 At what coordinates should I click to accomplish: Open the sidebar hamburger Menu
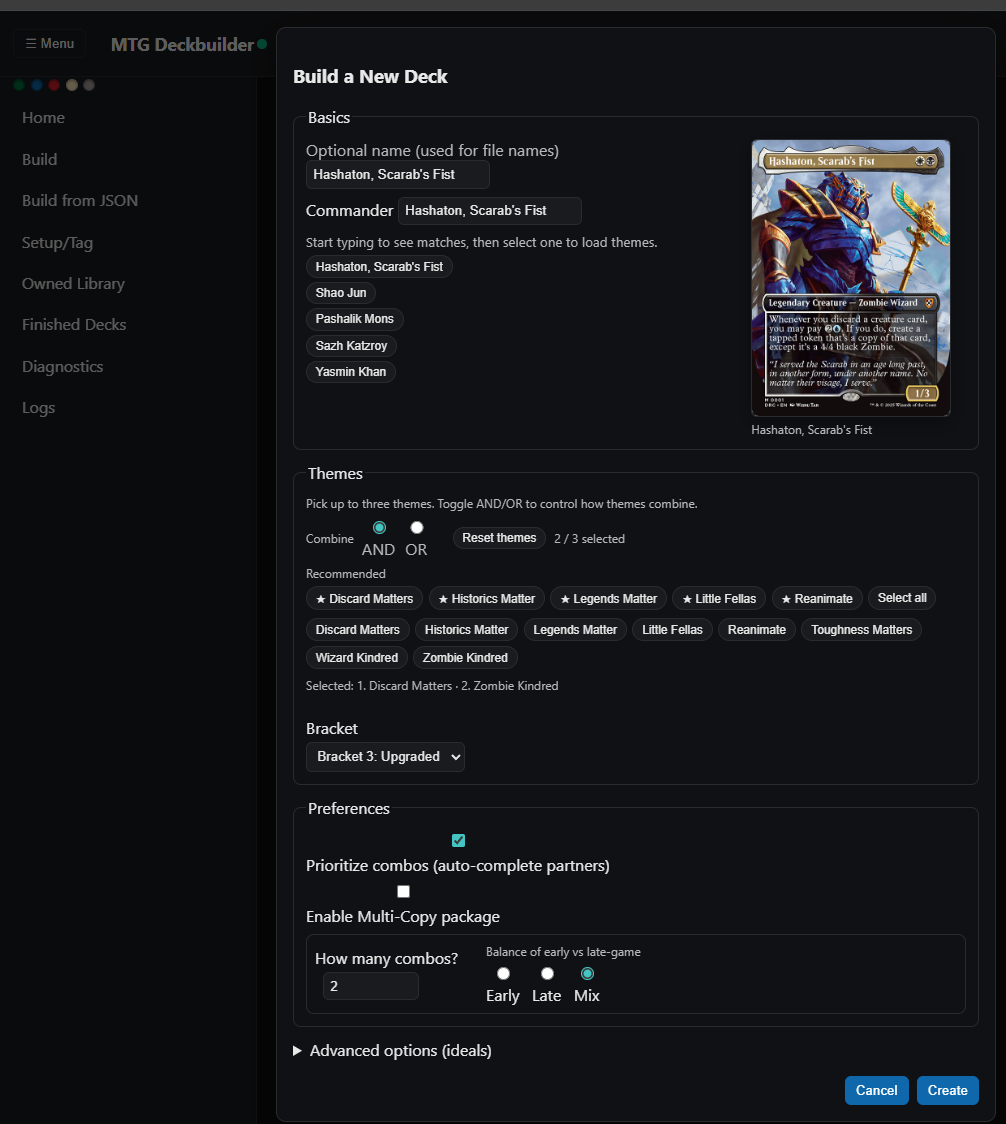pos(49,43)
